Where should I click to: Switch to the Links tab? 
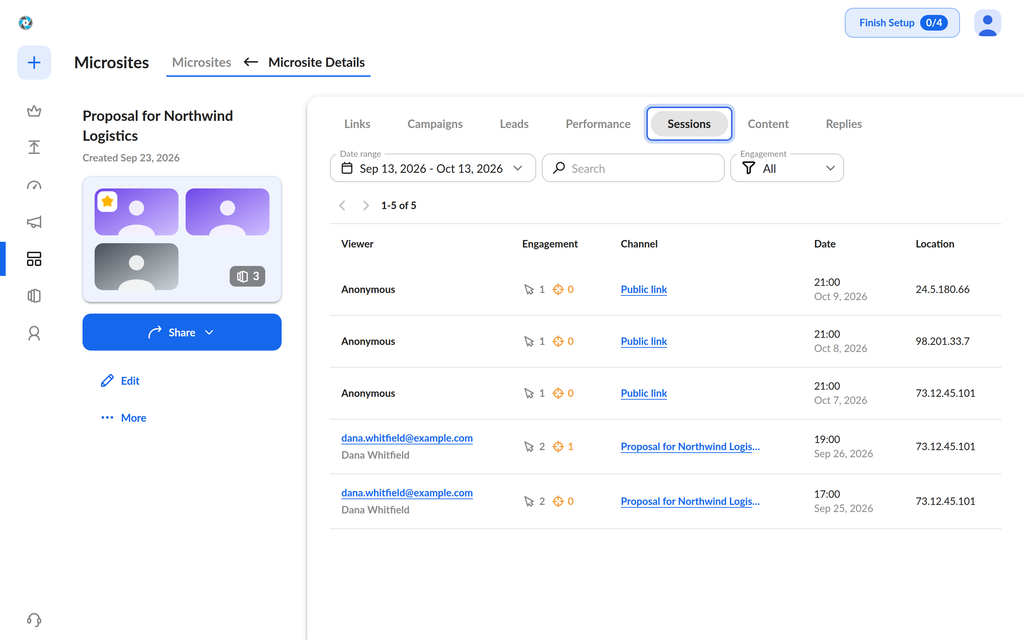pos(357,124)
